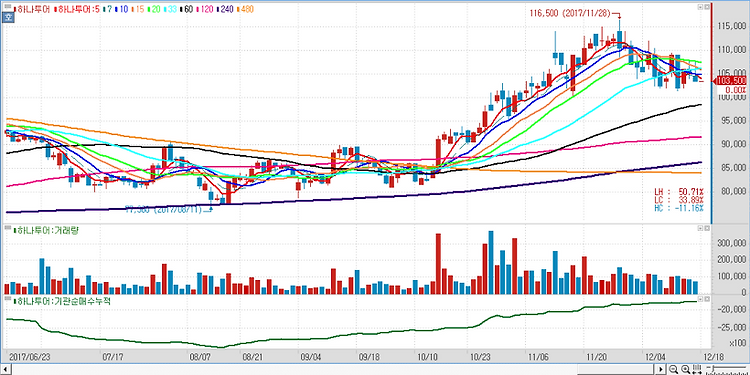Viewport: 750px width, 375px height.
Task: Click the HC : -11.16% statistic
Action: [x=679, y=209]
